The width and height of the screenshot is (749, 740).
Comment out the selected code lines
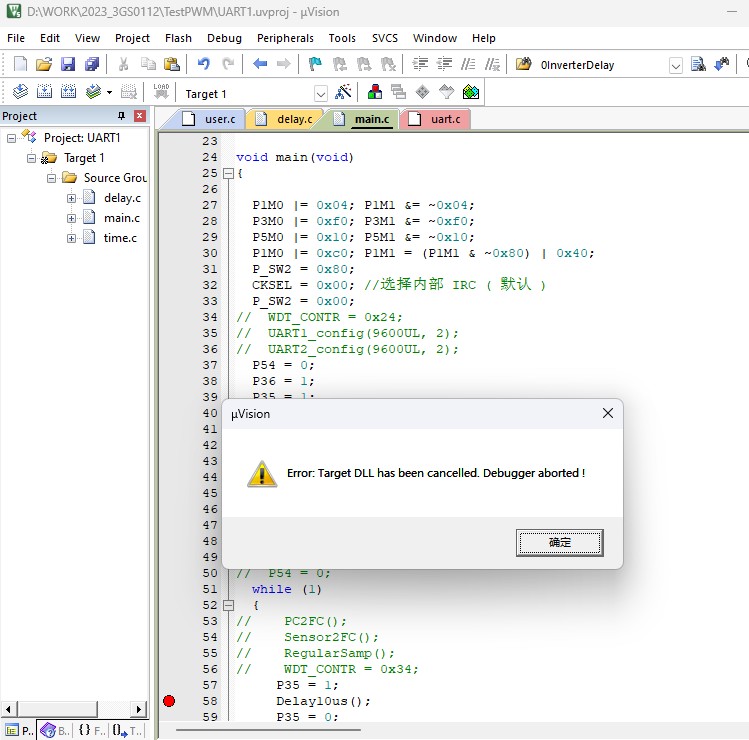[x=468, y=64]
